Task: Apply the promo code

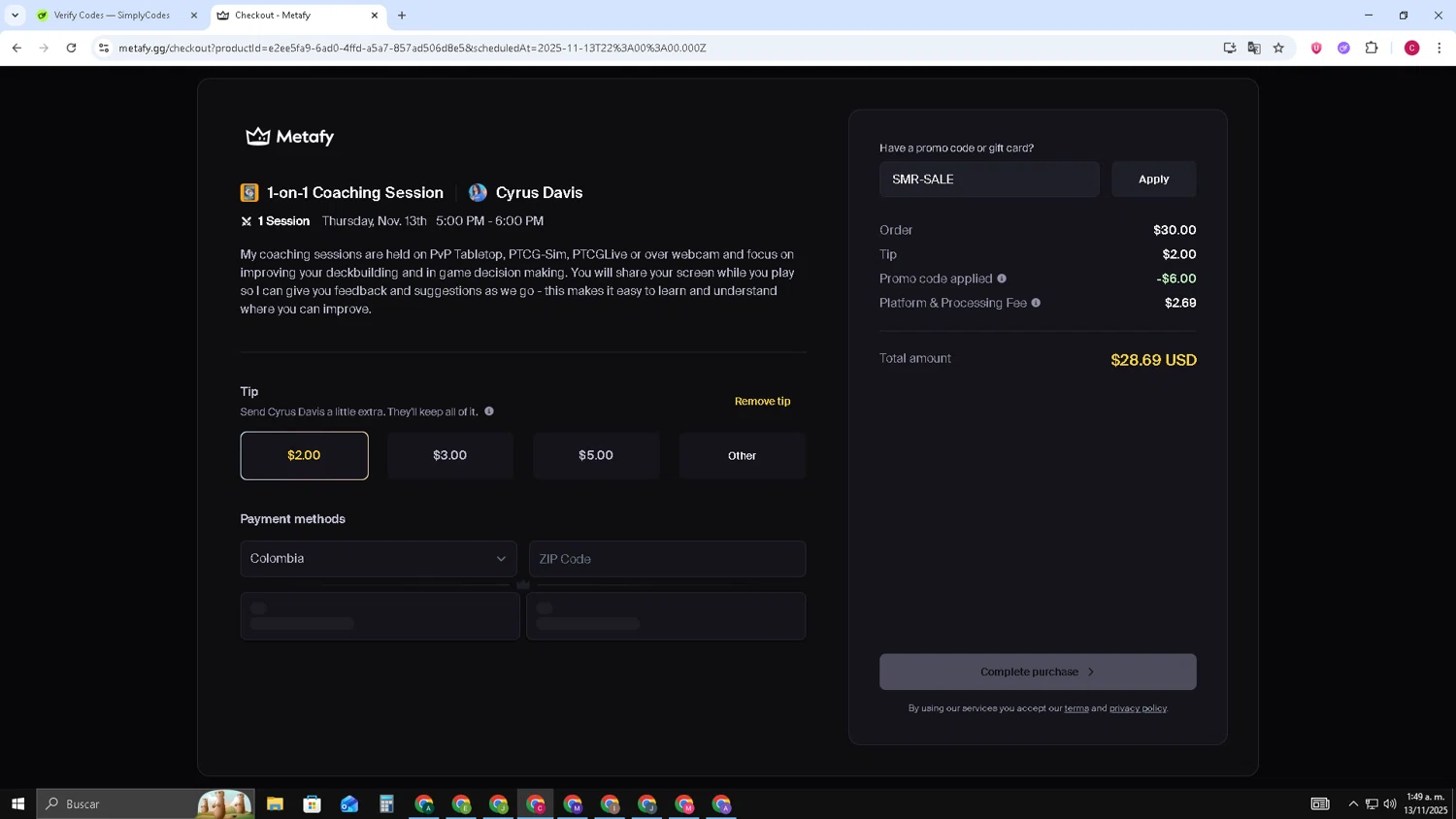Action: pos(1153,180)
